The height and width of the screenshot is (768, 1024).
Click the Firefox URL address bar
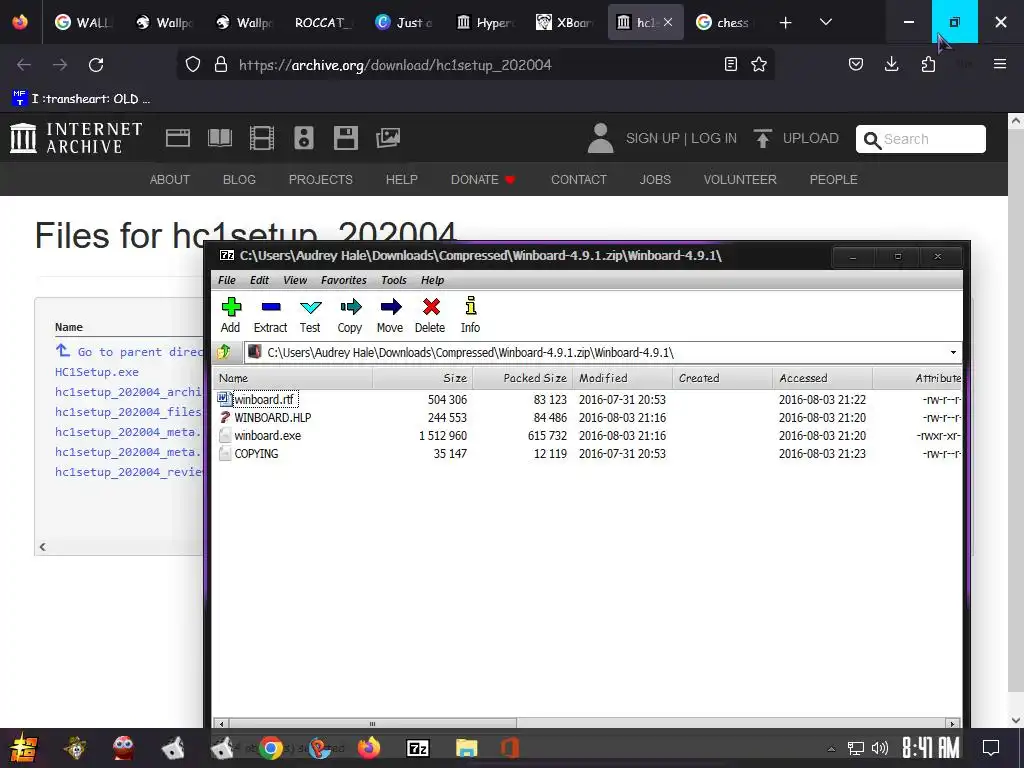(475, 65)
